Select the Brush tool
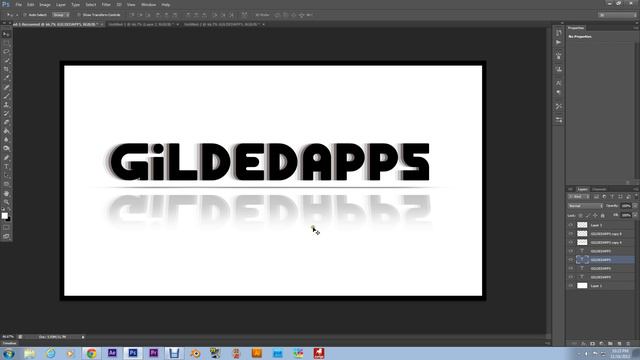640x360 pixels. coord(6,96)
